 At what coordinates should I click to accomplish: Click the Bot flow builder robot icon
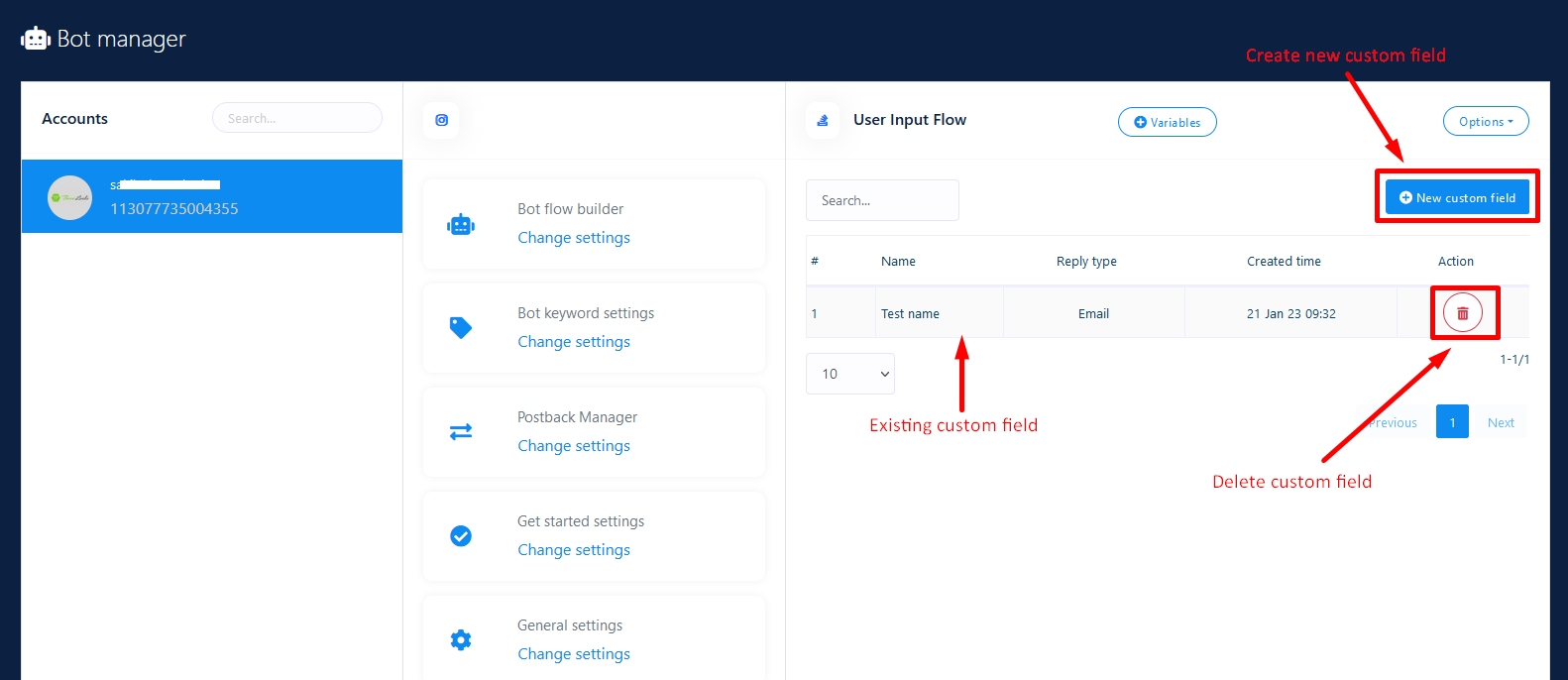coord(461,225)
